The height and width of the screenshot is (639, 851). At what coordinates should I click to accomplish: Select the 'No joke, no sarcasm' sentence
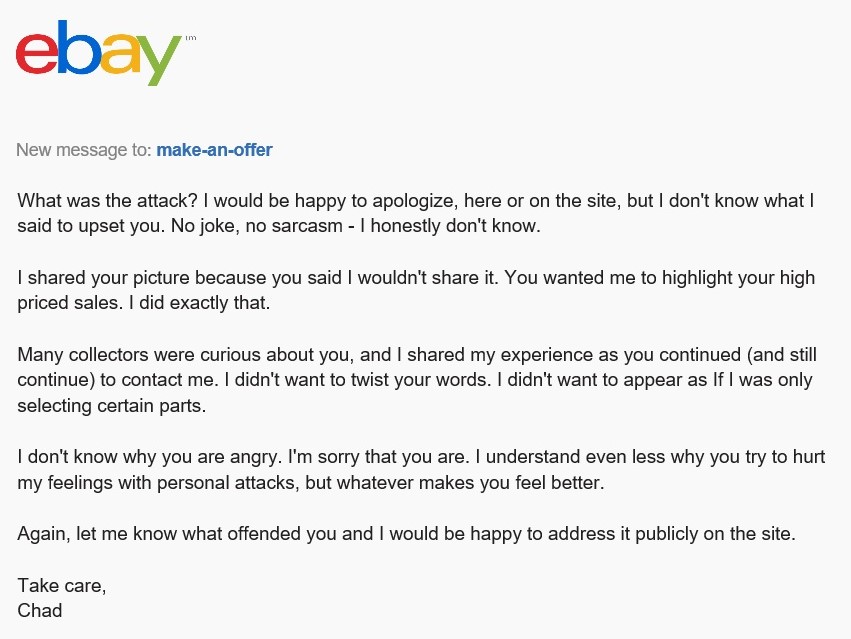pyautogui.click(x=356, y=226)
